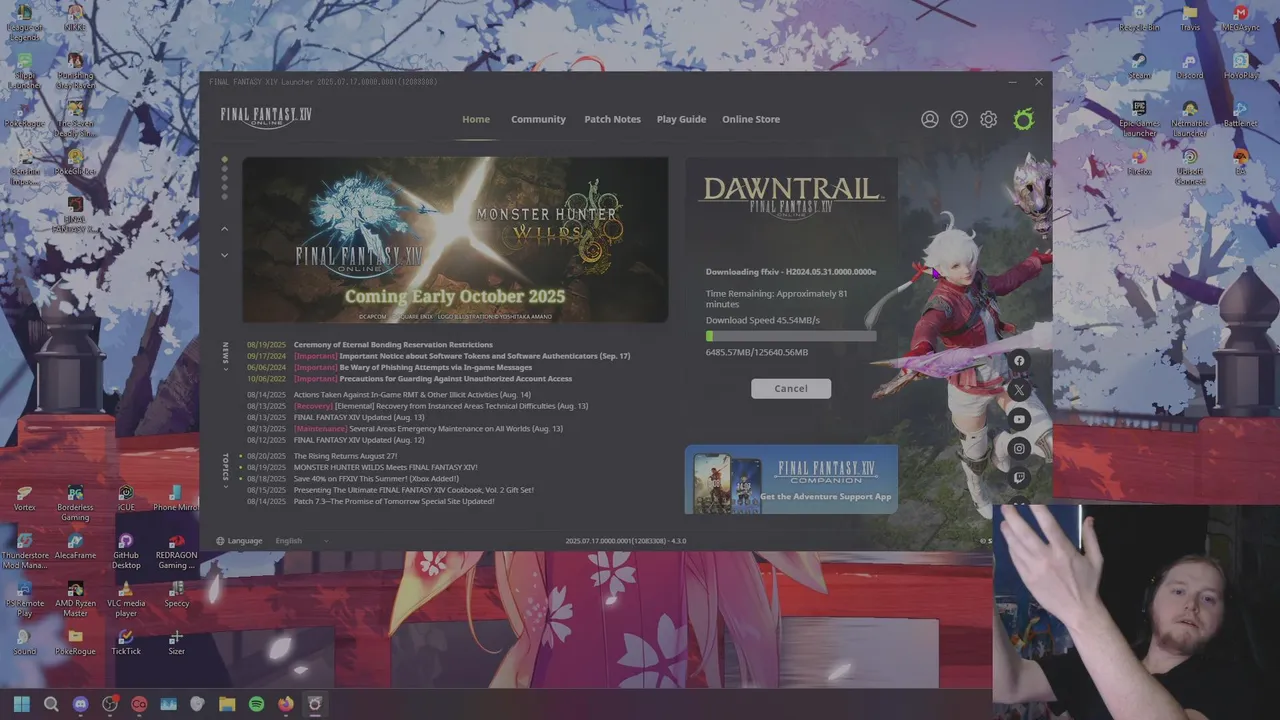Click the Language globe icon
The height and width of the screenshot is (720, 1280).
coord(220,541)
